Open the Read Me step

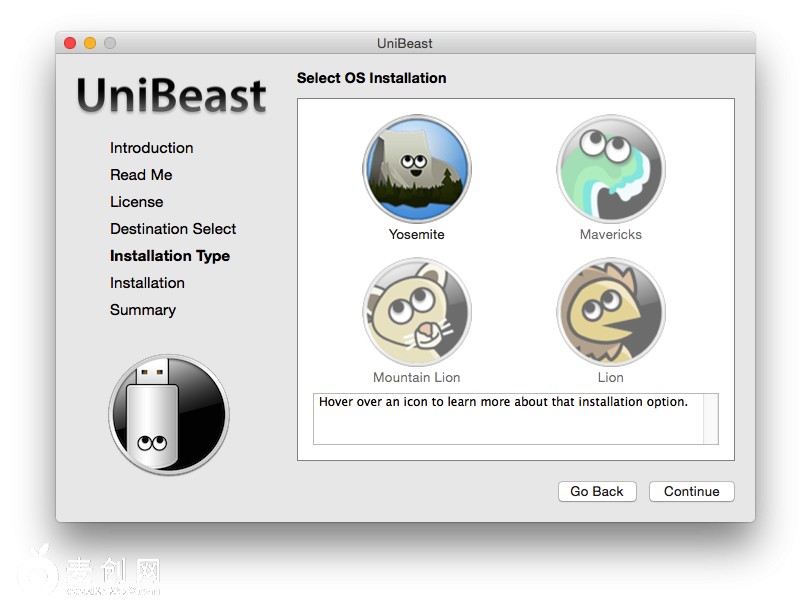[x=141, y=175]
